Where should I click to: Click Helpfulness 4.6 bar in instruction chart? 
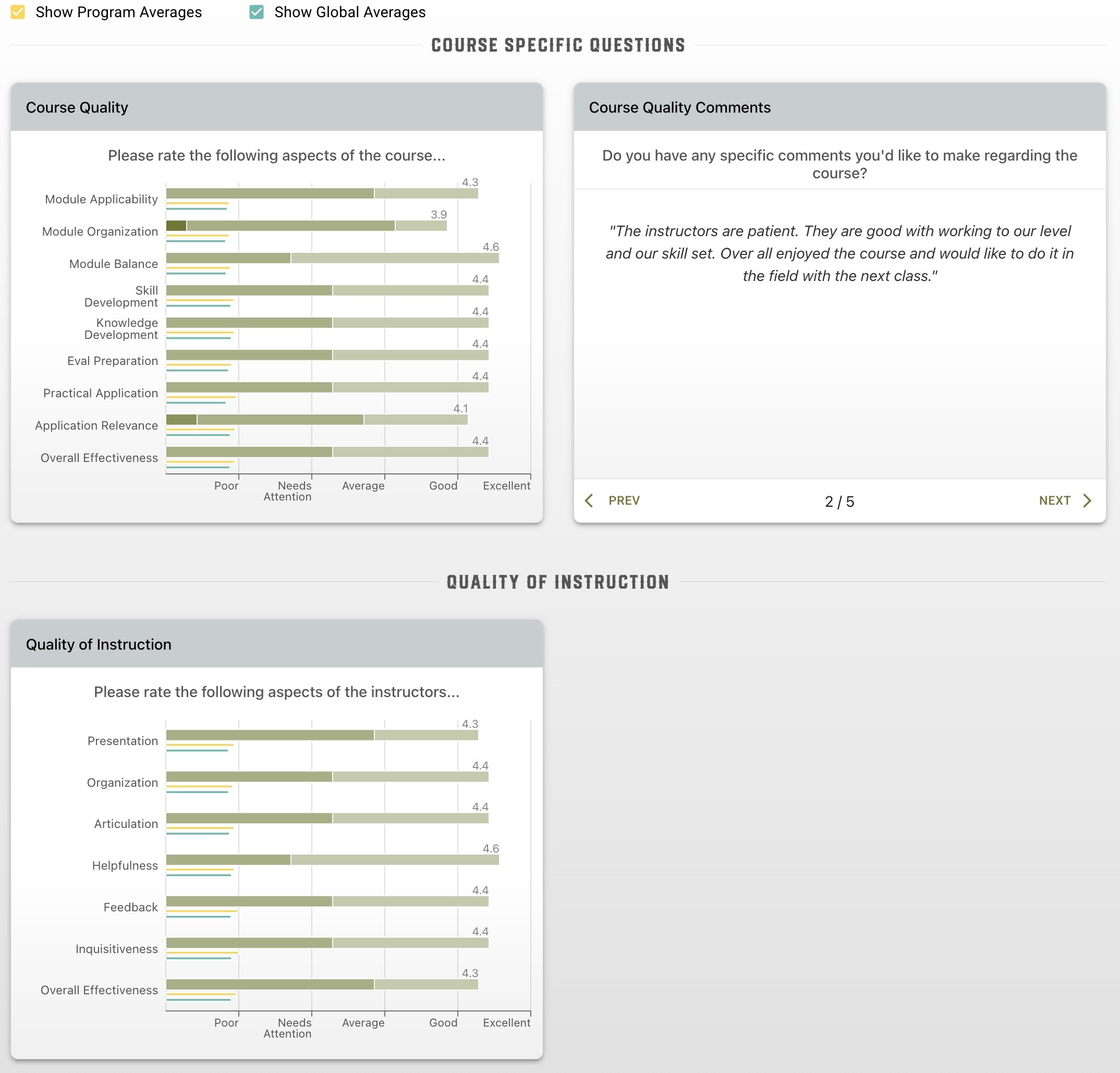332,859
